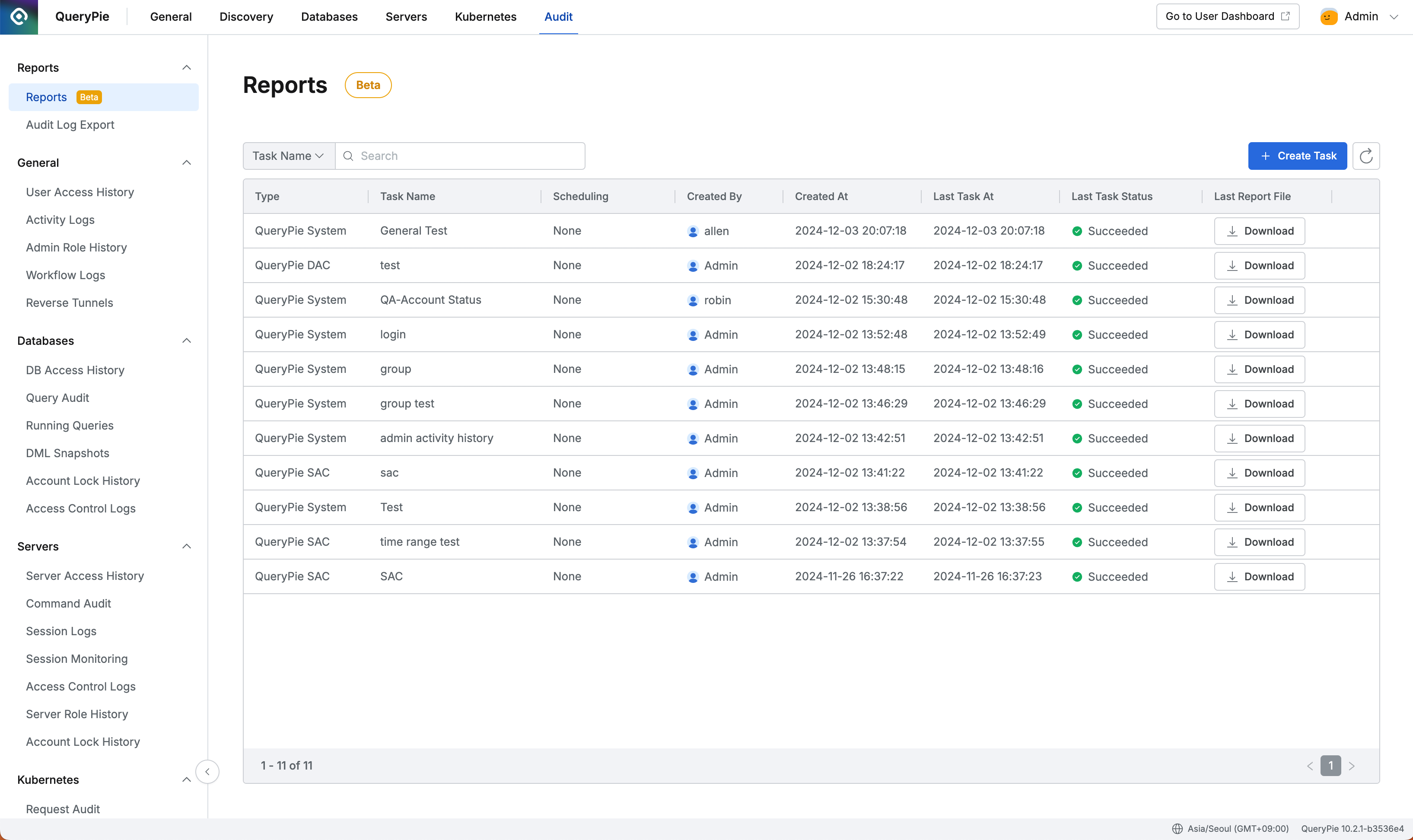Viewport: 1413px width, 840px height.
Task: Collapse the General sidebar section
Action: pyautogui.click(x=186, y=162)
